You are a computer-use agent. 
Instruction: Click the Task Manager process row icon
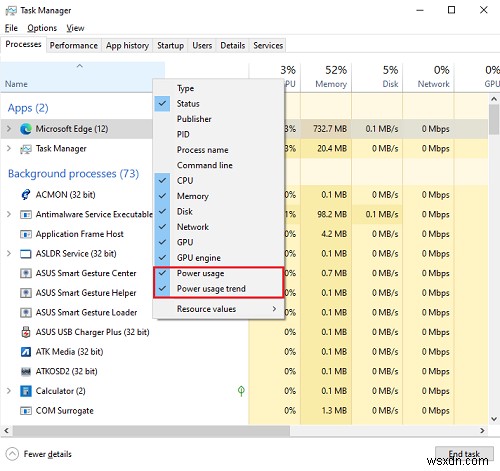26,149
